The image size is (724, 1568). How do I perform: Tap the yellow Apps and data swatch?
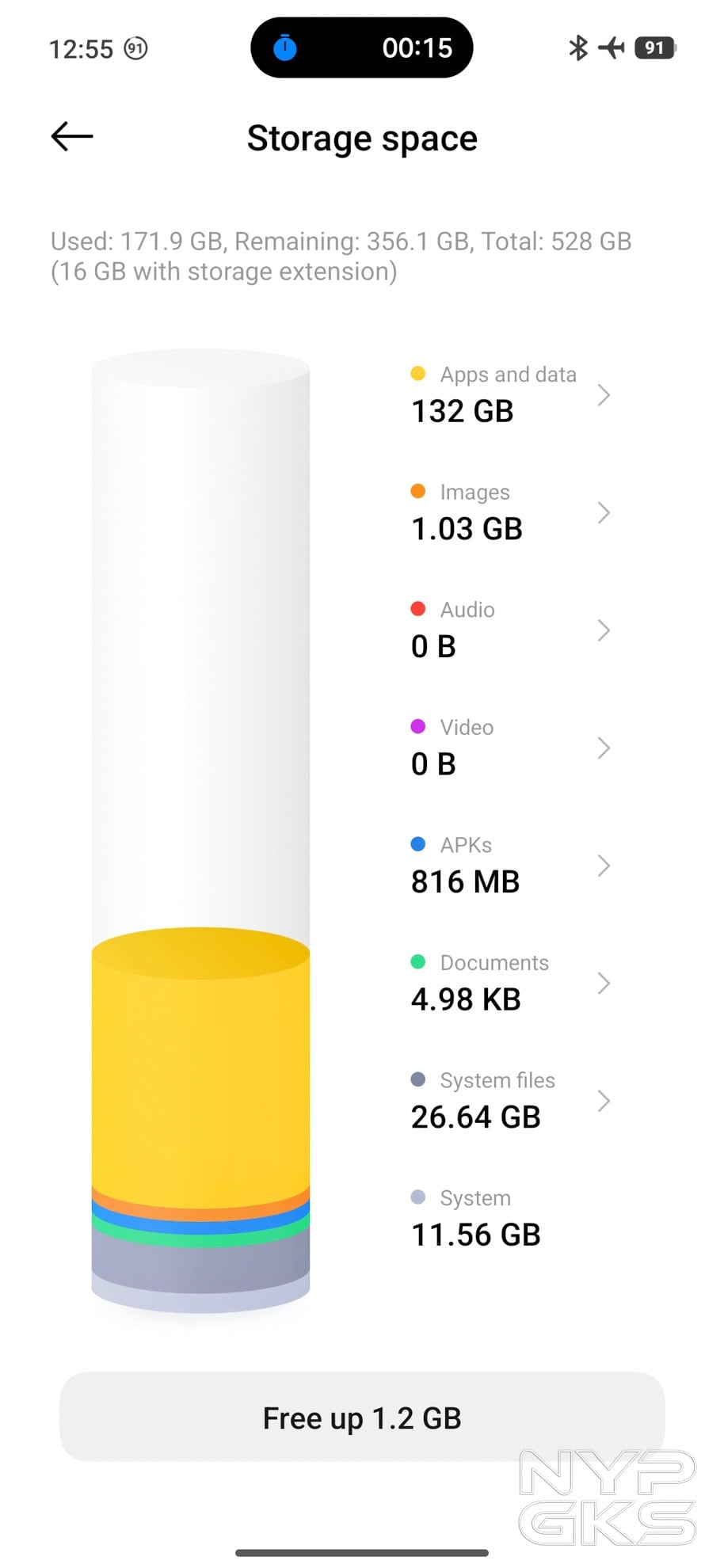tap(418, 373)
